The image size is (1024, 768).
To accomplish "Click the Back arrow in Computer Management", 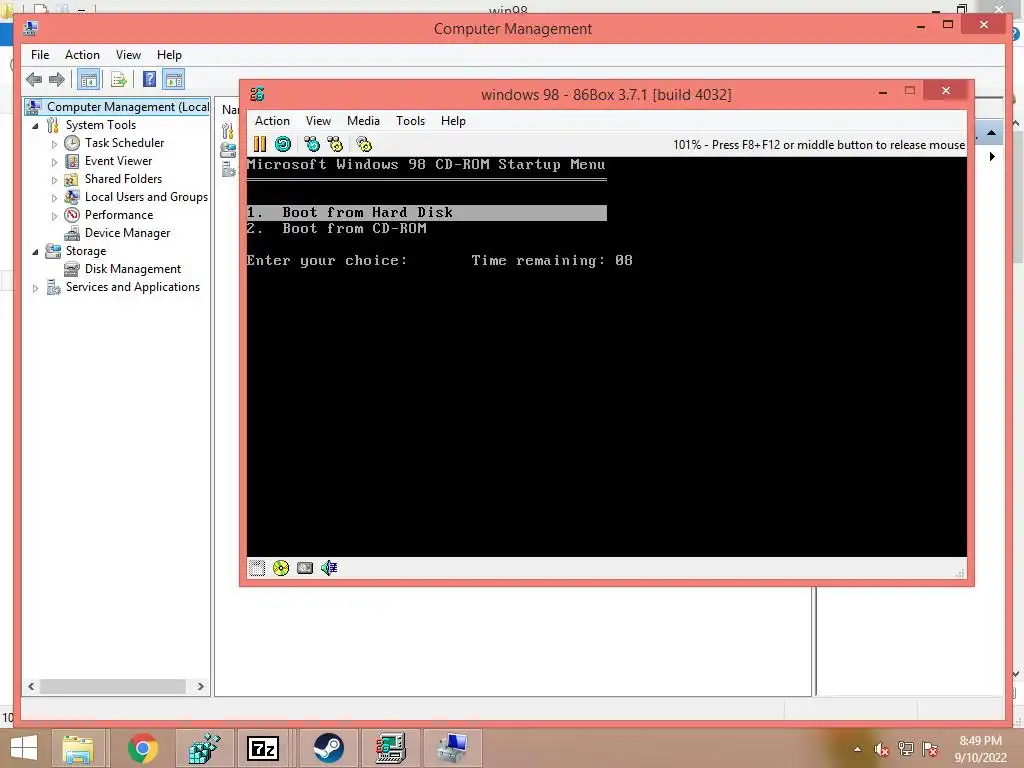I will tap(34, 80).
